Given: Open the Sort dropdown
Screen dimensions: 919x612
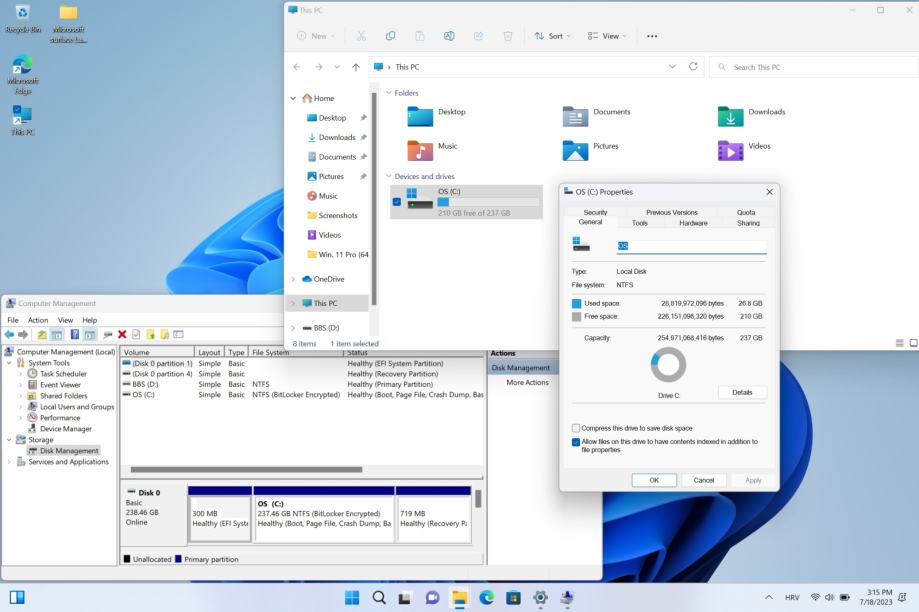Looking at the screenshot, I should tap(552, 36).
